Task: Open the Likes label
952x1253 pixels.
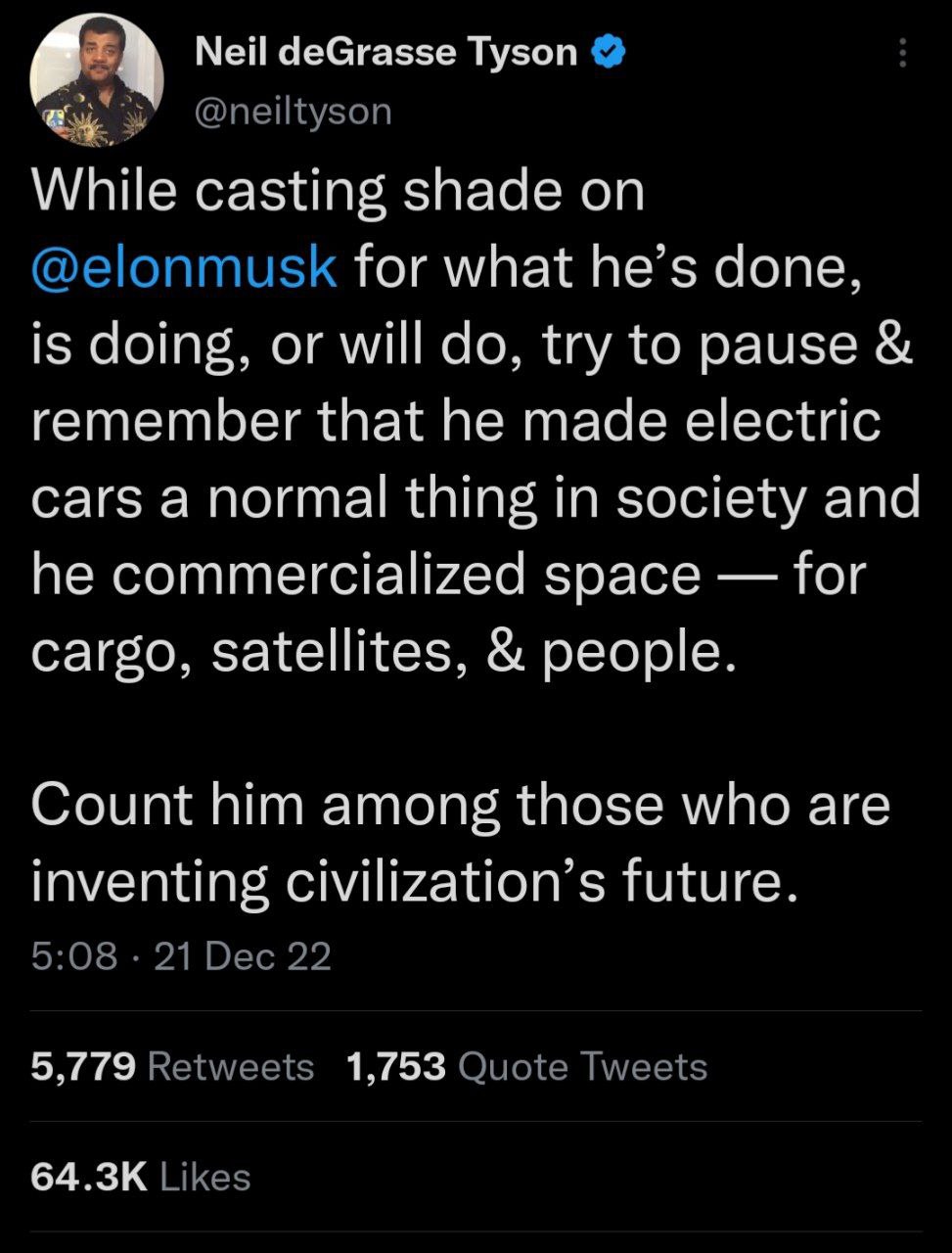Action: click(205, 1177)
